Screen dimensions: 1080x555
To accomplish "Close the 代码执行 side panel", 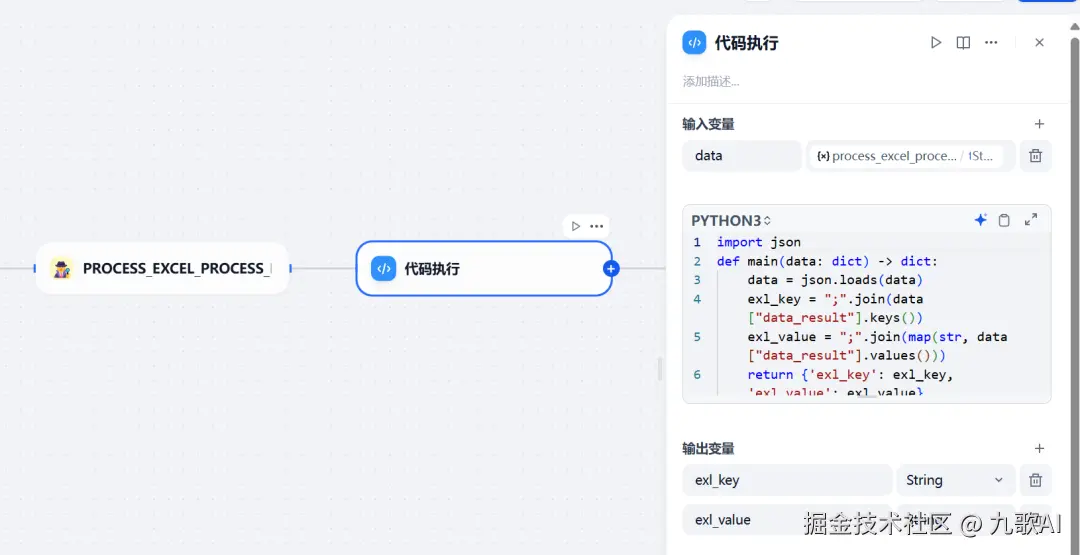I will pyautogui.click(x=1039, y=43).
